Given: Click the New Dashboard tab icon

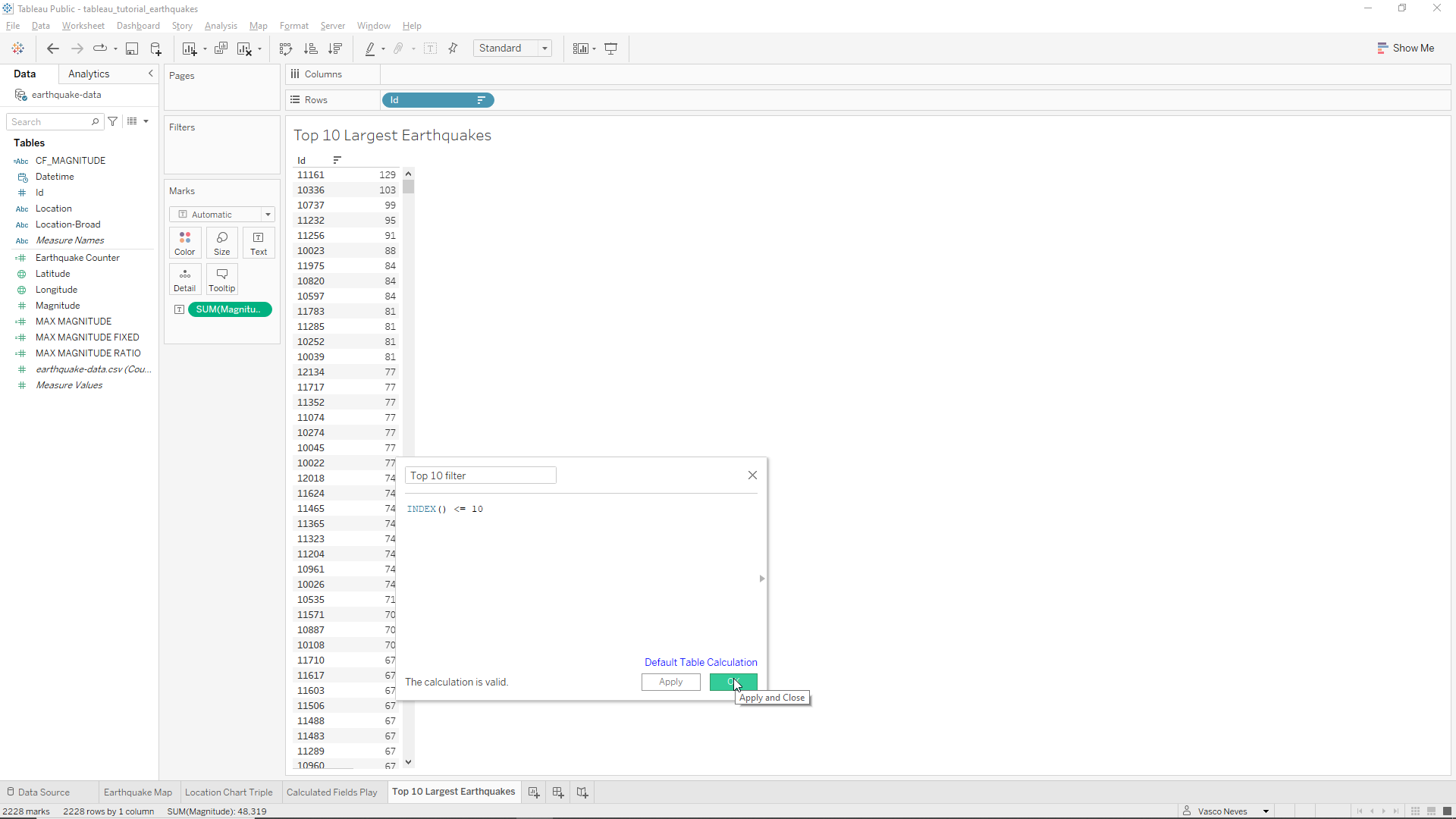Looking at the screenshot, I should click(x=558, y=792).
